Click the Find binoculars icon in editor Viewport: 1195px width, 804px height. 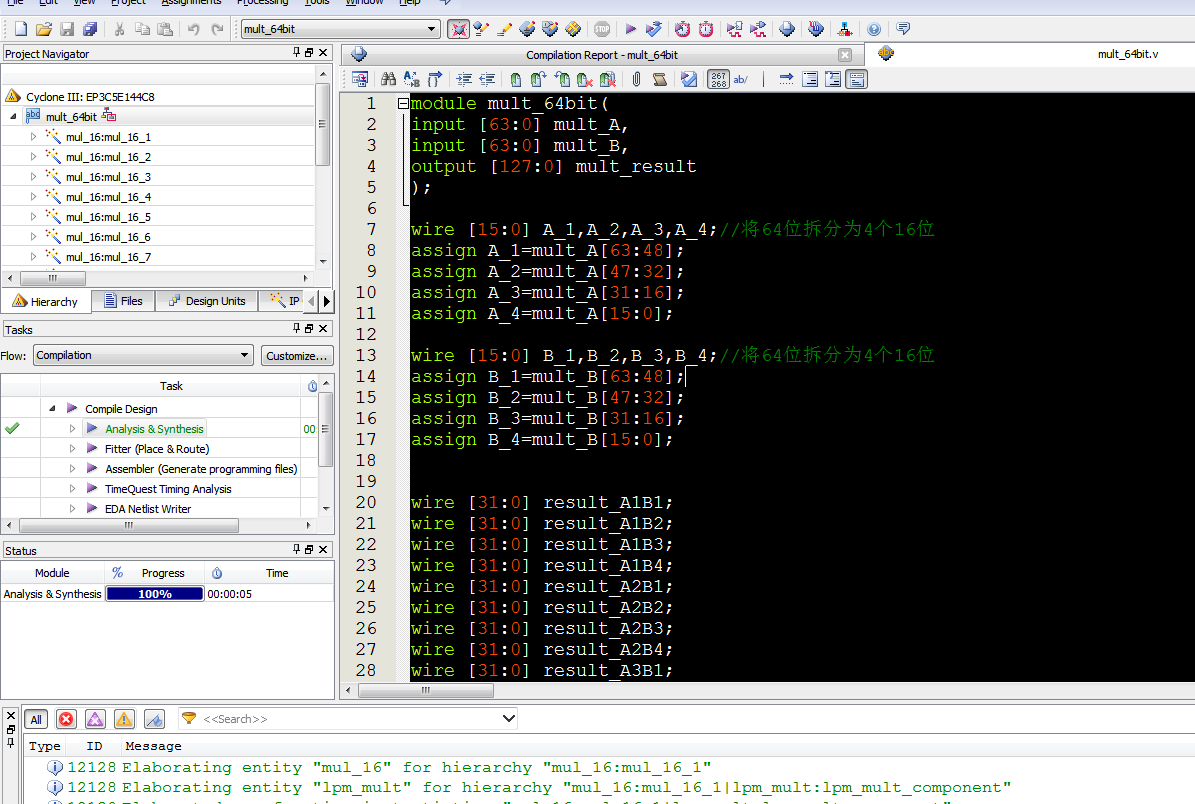[388, 79]
